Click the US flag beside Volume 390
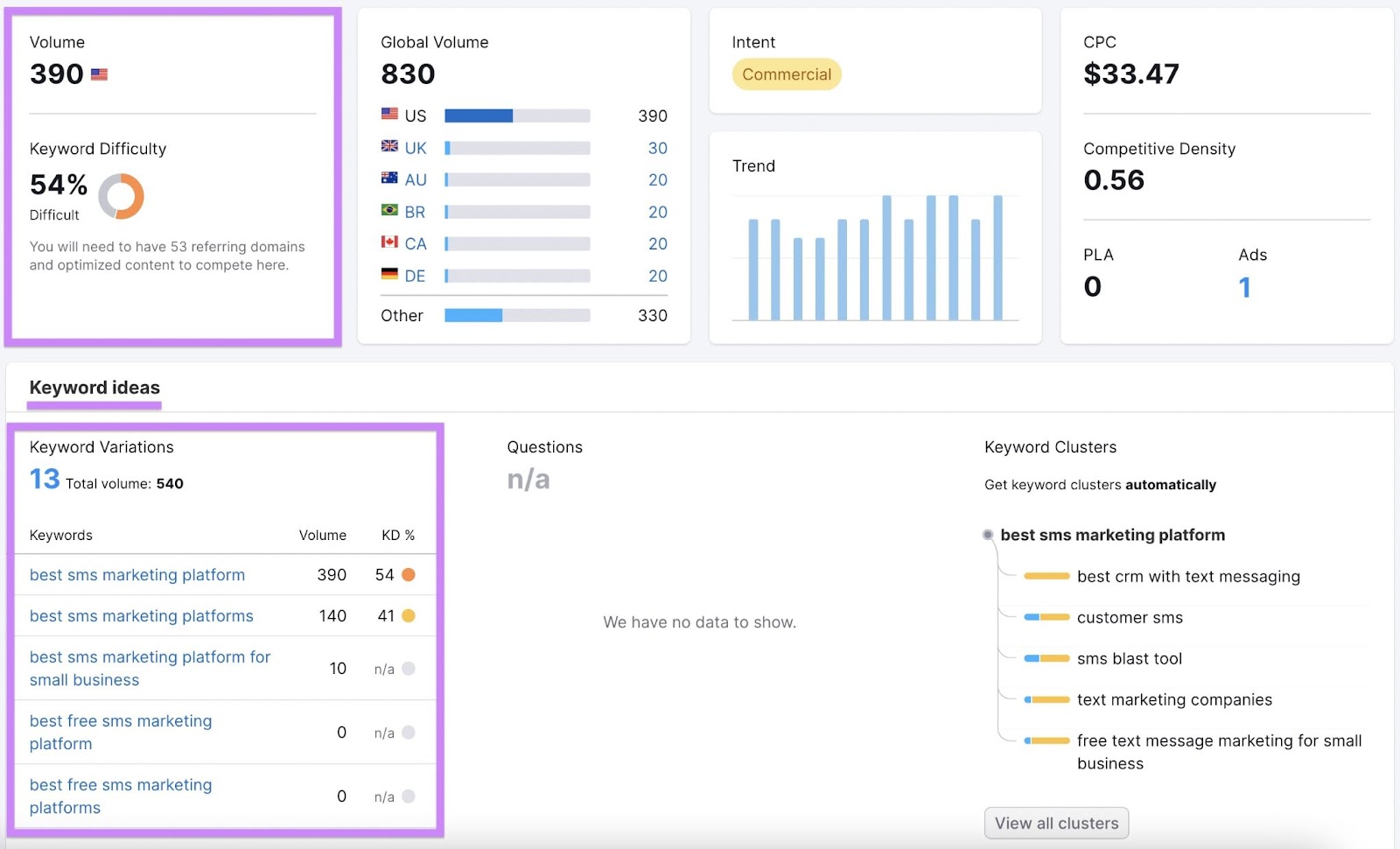 [98, 74]
